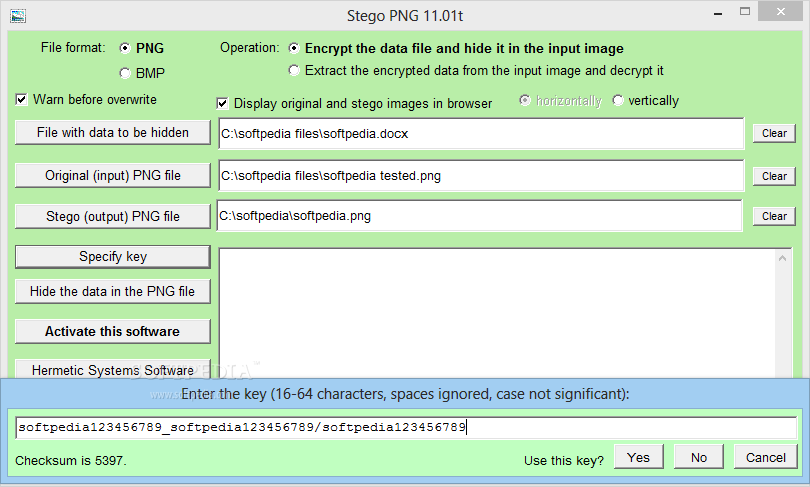
Task: Click Original (input) PNG file button
Action: [x=113, y=176]
